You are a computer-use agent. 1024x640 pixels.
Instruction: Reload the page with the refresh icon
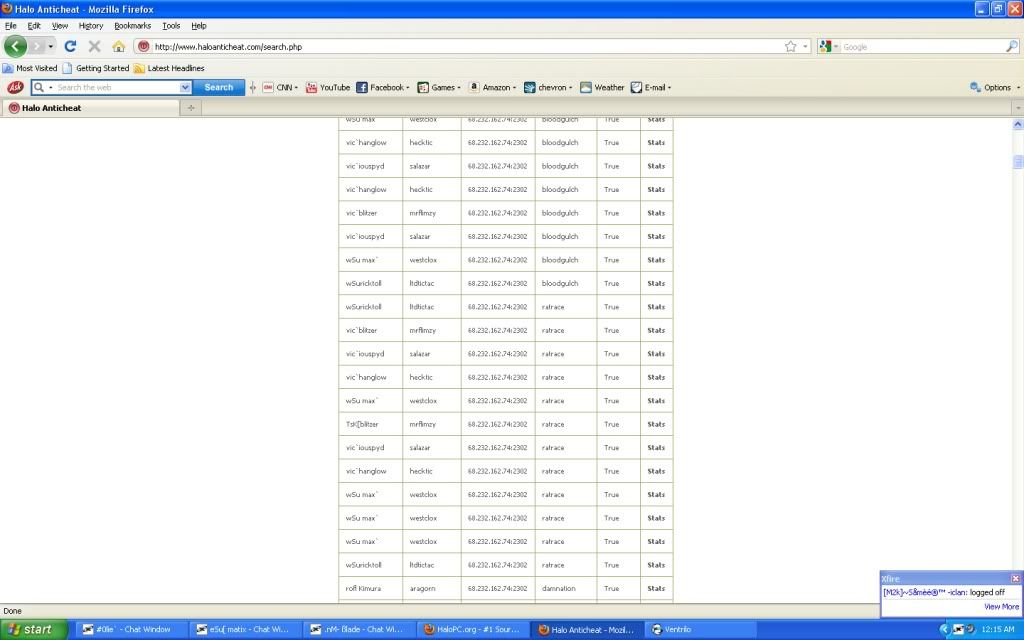[70, 46]
